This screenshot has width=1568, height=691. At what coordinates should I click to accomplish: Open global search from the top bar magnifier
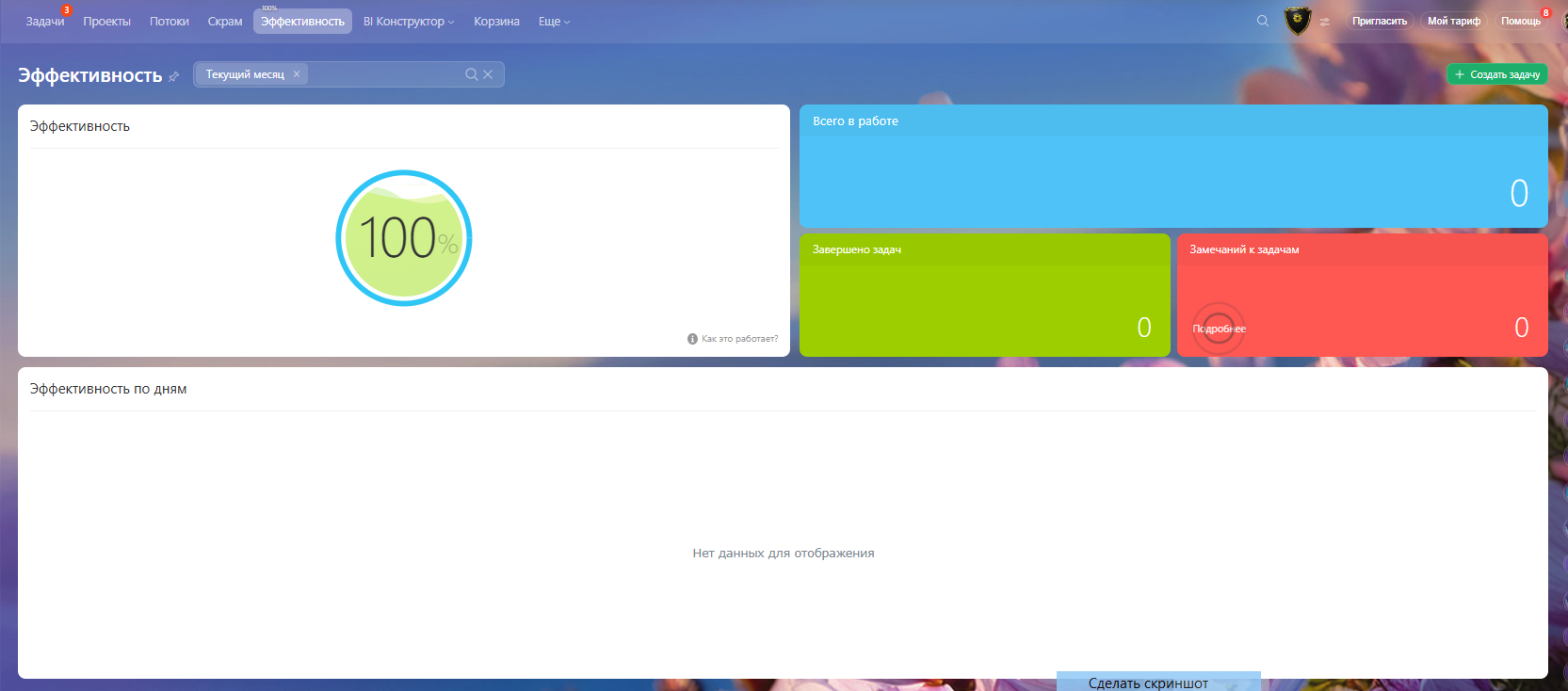click(1263, 21)
